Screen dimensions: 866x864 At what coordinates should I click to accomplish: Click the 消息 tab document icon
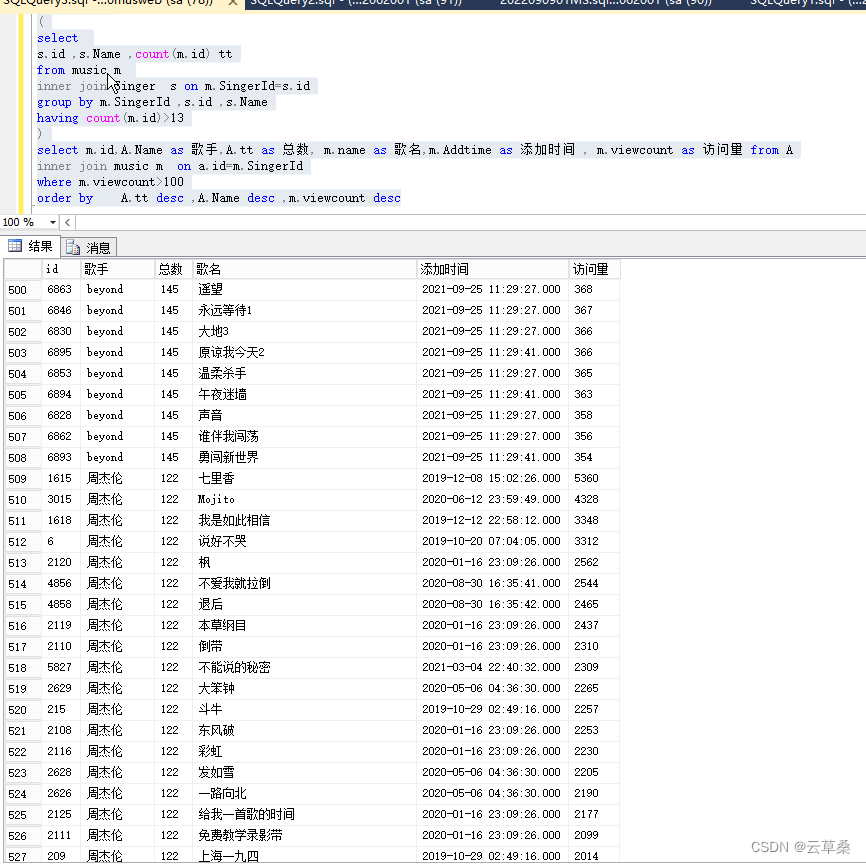[x=72, y=247]
